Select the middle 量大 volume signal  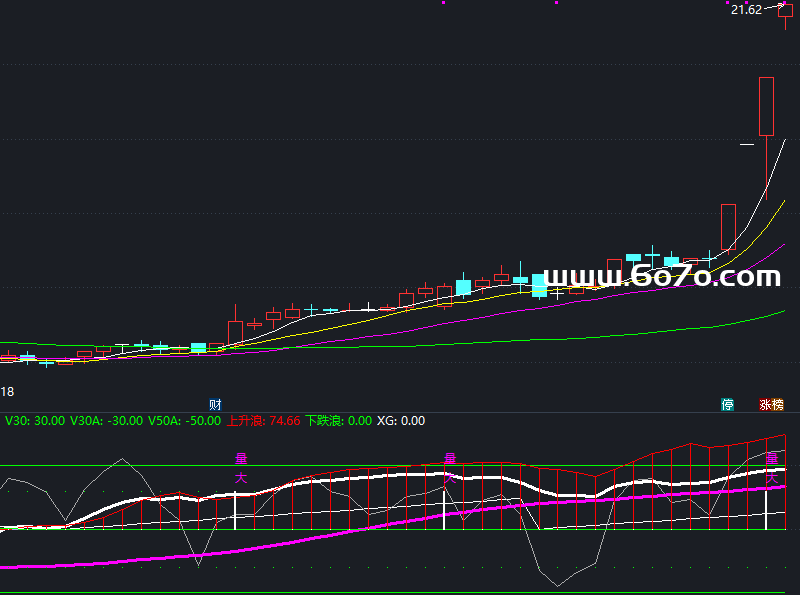pos(450,468)
